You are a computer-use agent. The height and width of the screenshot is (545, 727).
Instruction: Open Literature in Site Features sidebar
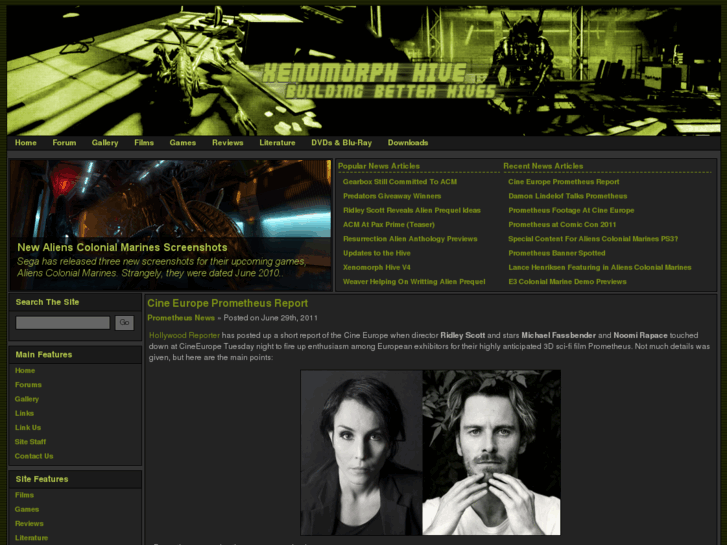coord(31,538)
